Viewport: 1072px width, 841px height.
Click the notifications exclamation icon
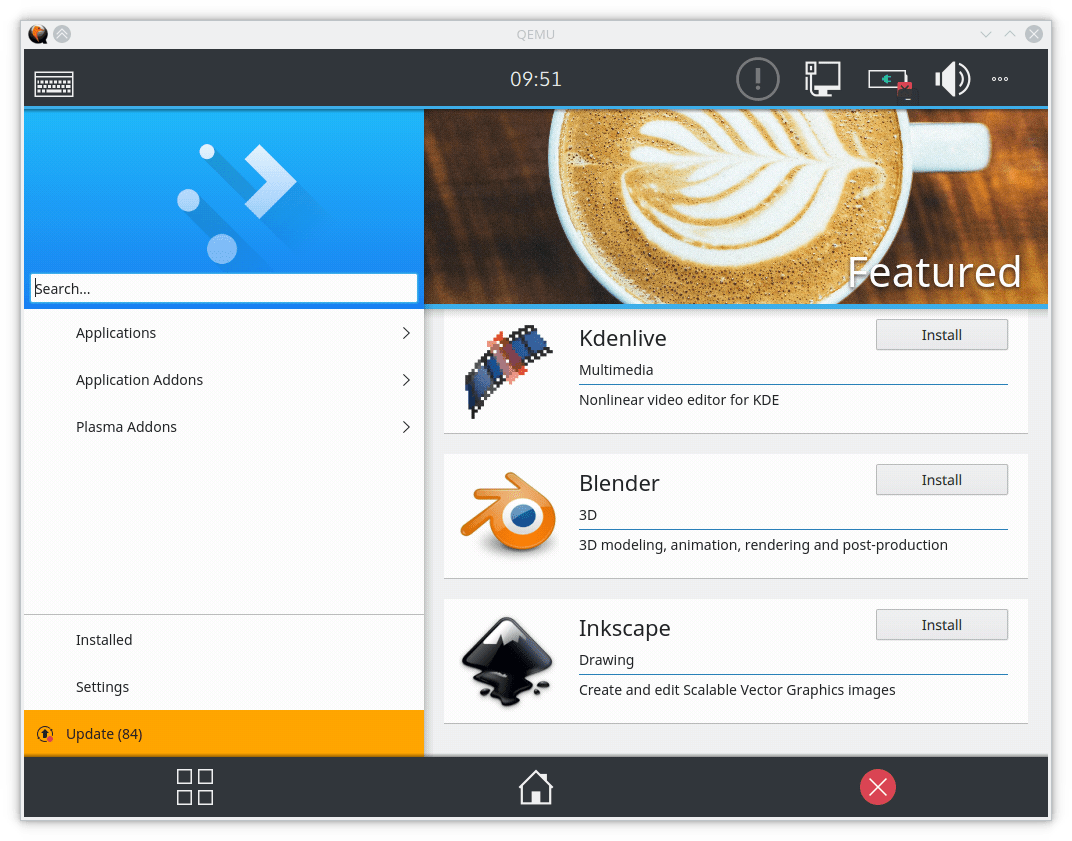pos(758,79)
